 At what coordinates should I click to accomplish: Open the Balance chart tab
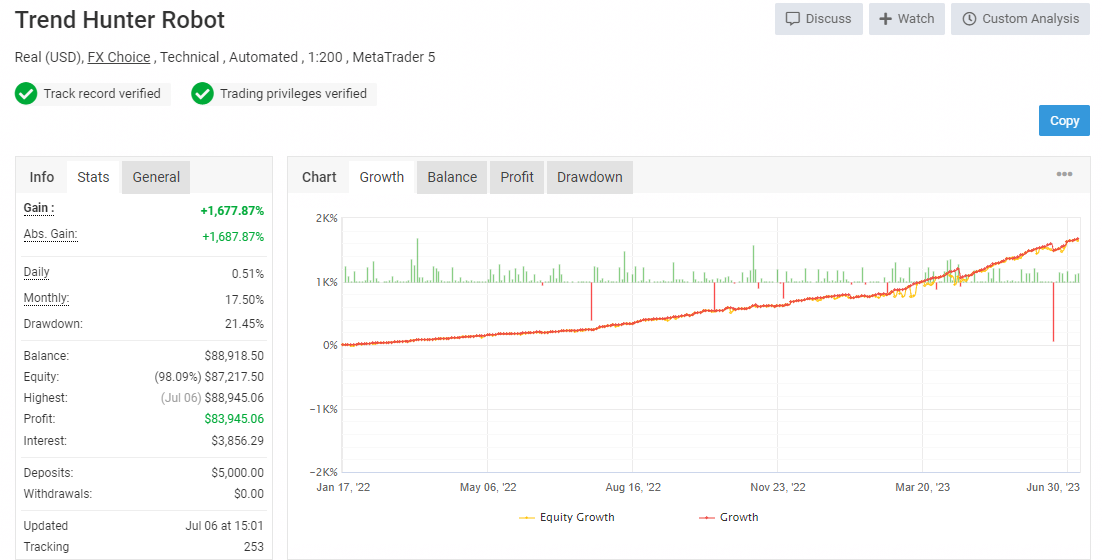452,177
